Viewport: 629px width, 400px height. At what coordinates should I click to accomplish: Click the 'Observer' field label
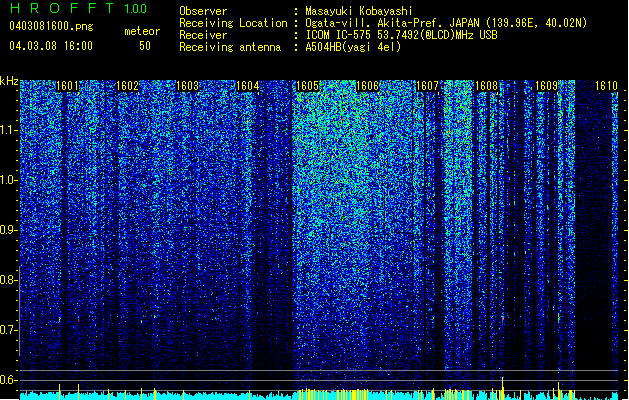tap(203, 11)
